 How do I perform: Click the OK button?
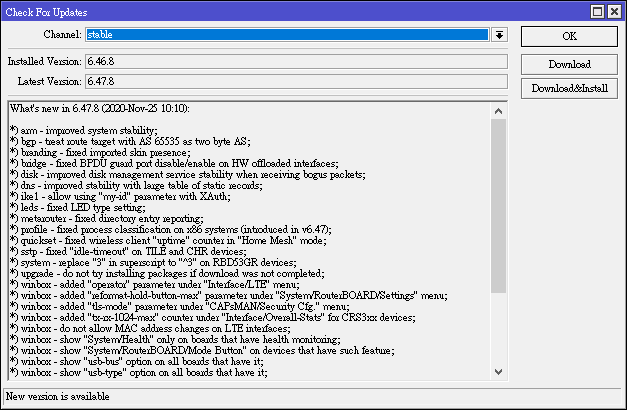click(569, 36)
